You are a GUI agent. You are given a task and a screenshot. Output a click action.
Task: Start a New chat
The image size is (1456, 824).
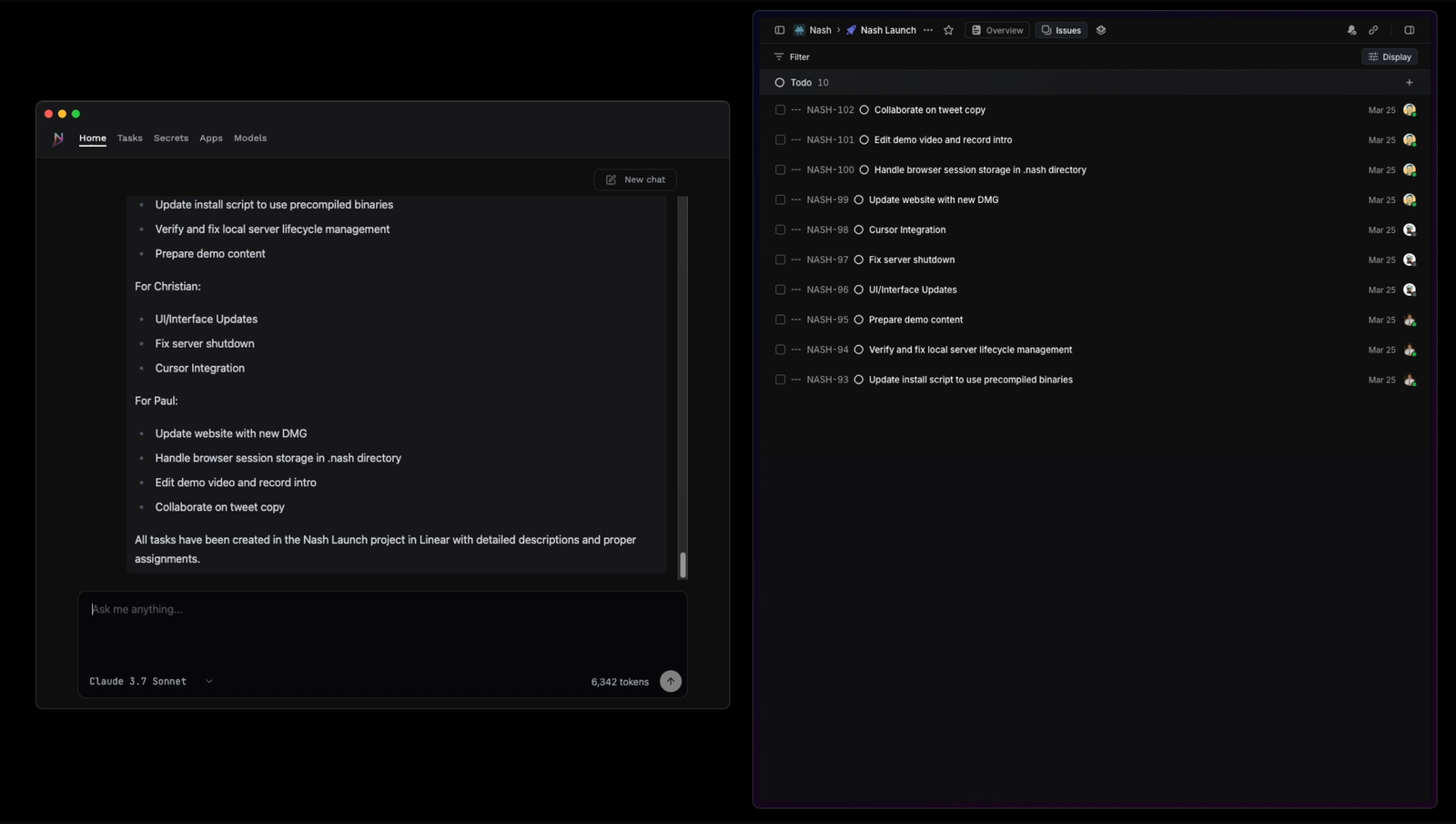[635, 179]
